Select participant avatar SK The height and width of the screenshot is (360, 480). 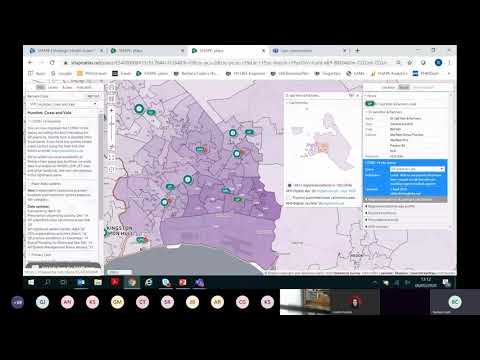coord(167,302)
